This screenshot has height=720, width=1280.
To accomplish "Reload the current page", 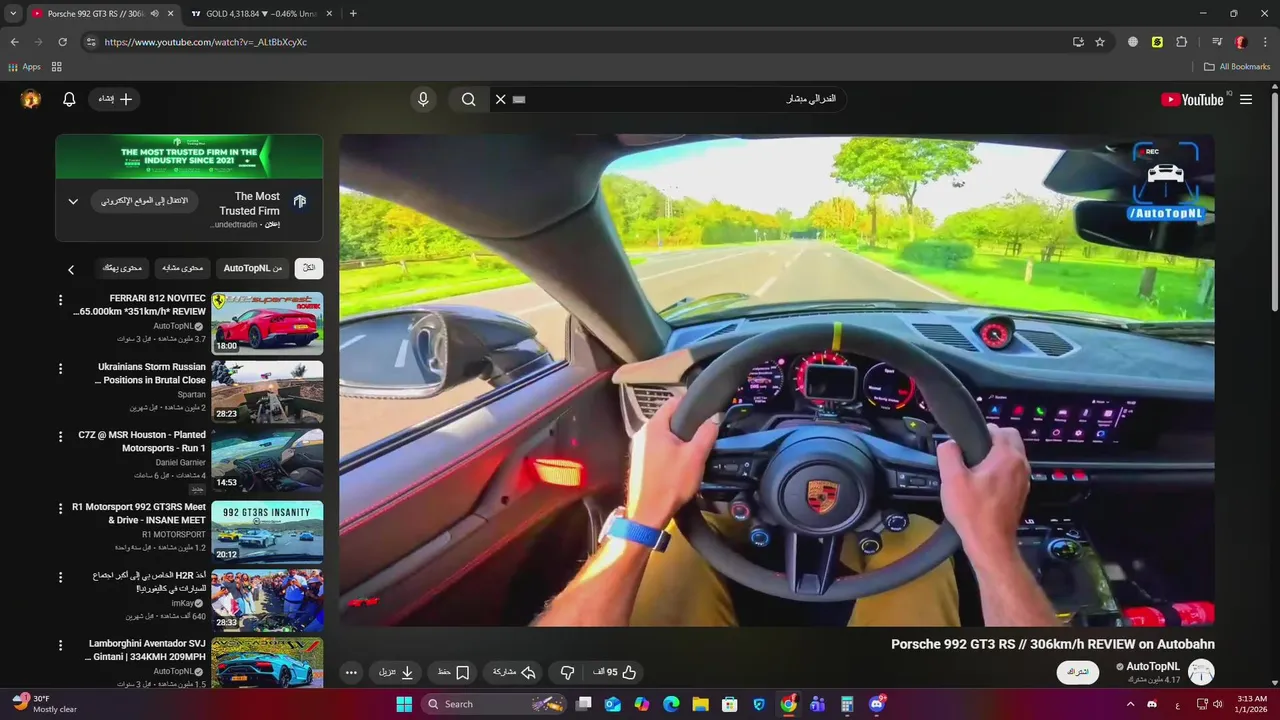I will [x=62, y=42].
